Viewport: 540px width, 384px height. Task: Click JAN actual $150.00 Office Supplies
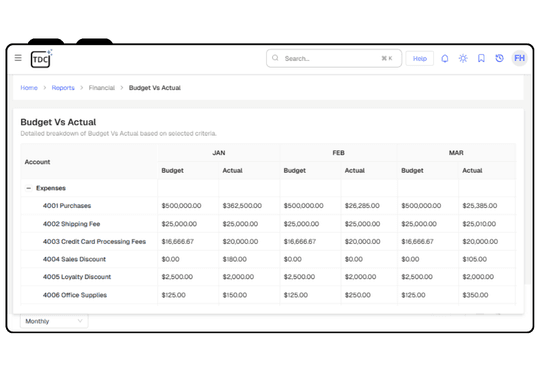tap(235, 295)
